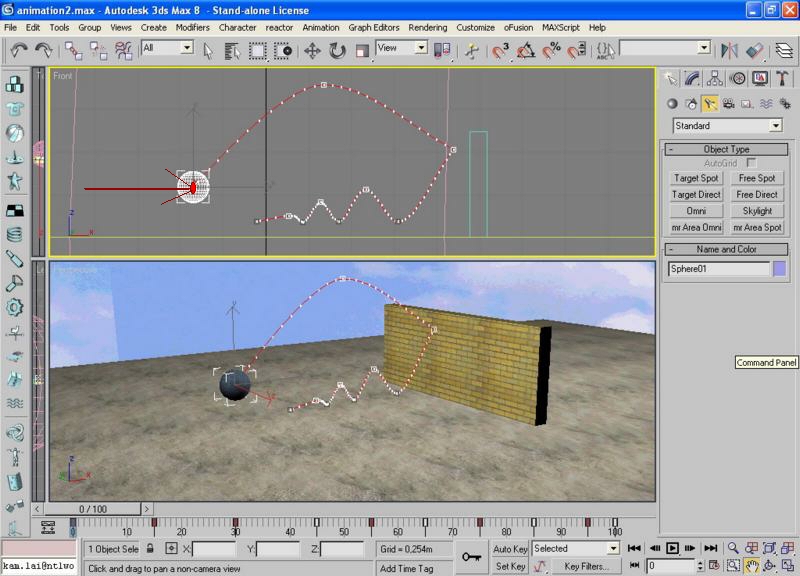Viewport: 800px width, 576px height.
Task: Click the Undo arrow in main toolbar
Action: [16, 49]
